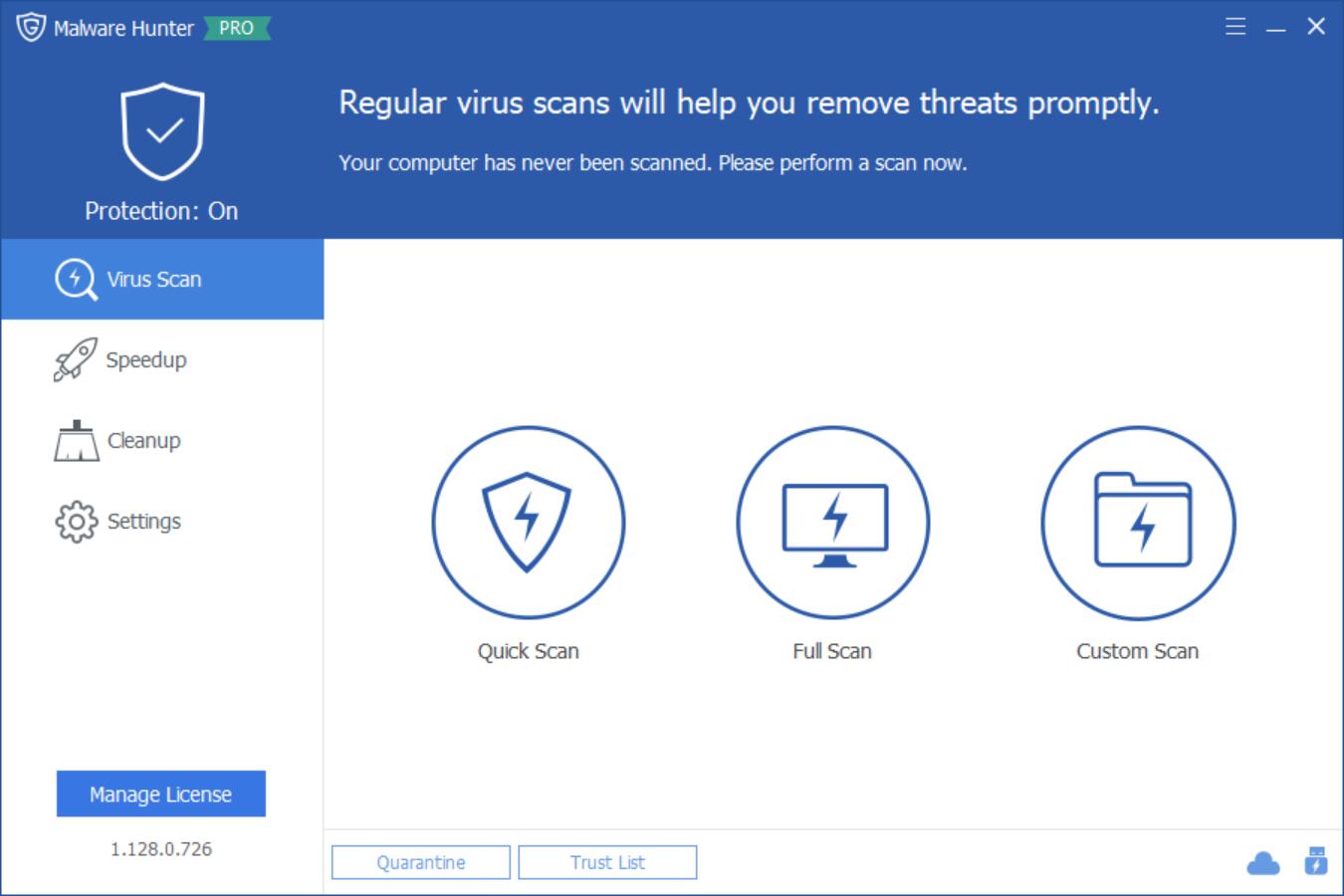Open the Settings section

[x=145, y=520]
